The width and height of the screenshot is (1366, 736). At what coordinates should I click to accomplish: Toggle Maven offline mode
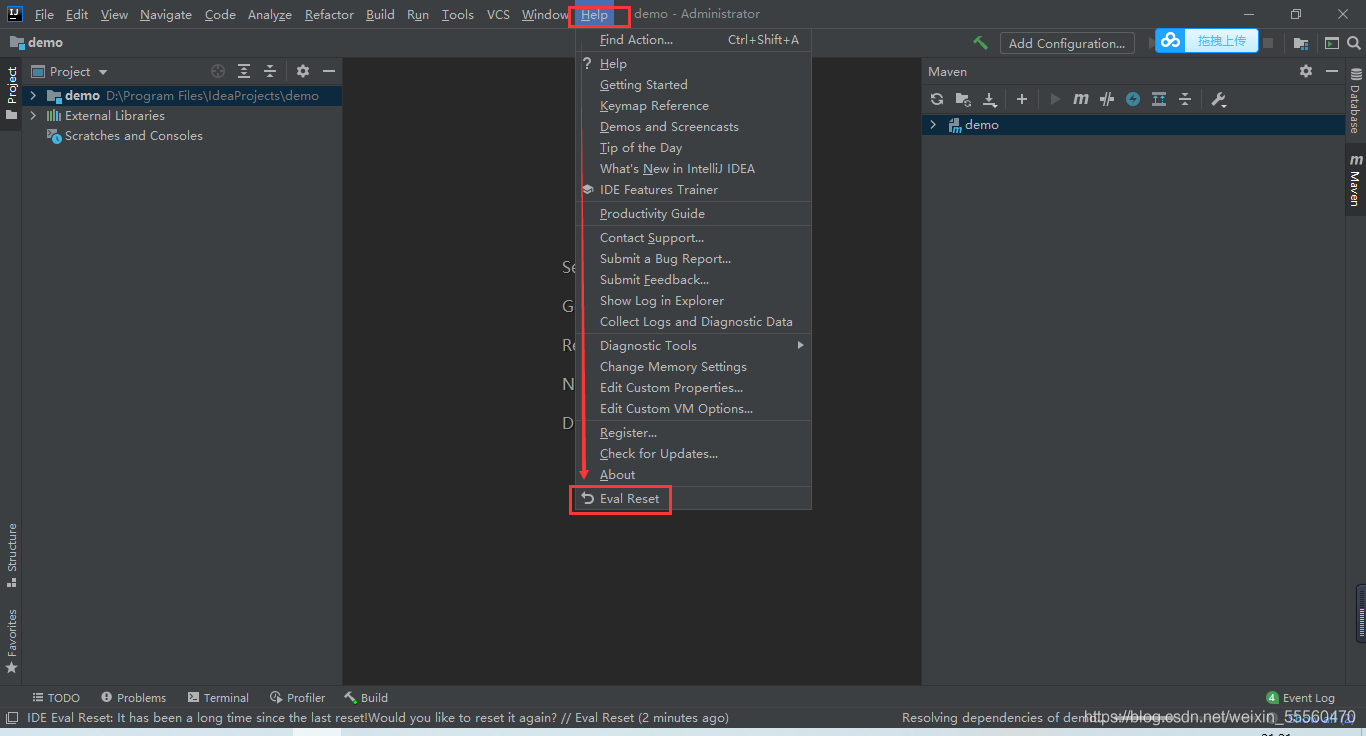[1107, 99]
